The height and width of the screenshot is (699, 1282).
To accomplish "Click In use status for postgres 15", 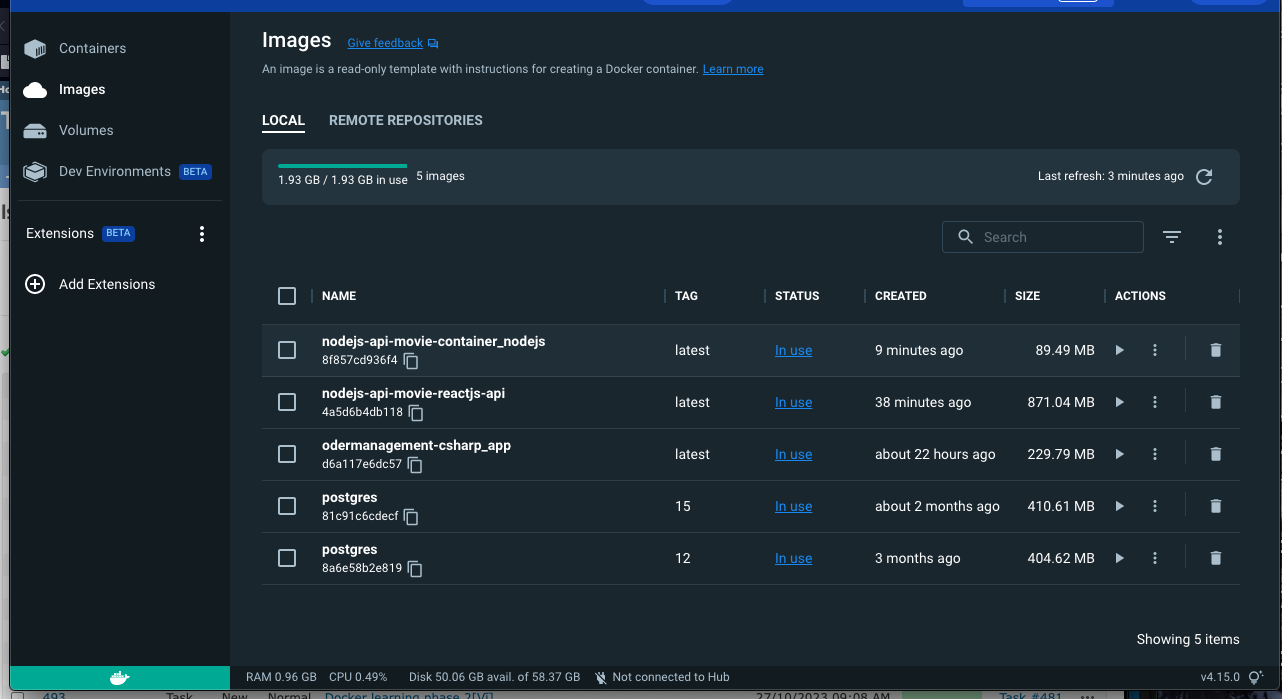I will coord(793,506).
